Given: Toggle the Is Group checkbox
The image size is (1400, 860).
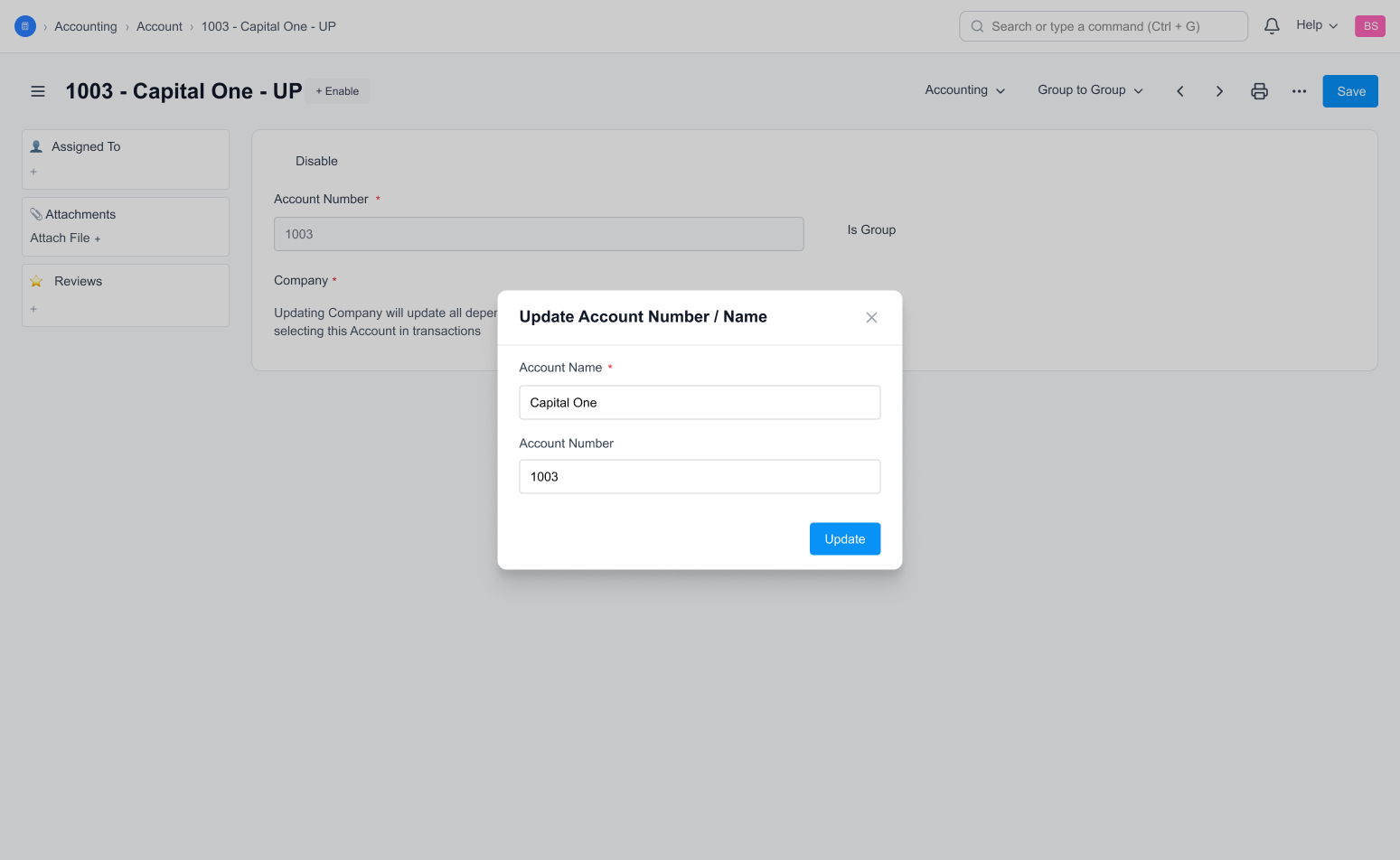Looking at the screenshot, I should click(835, 230).
